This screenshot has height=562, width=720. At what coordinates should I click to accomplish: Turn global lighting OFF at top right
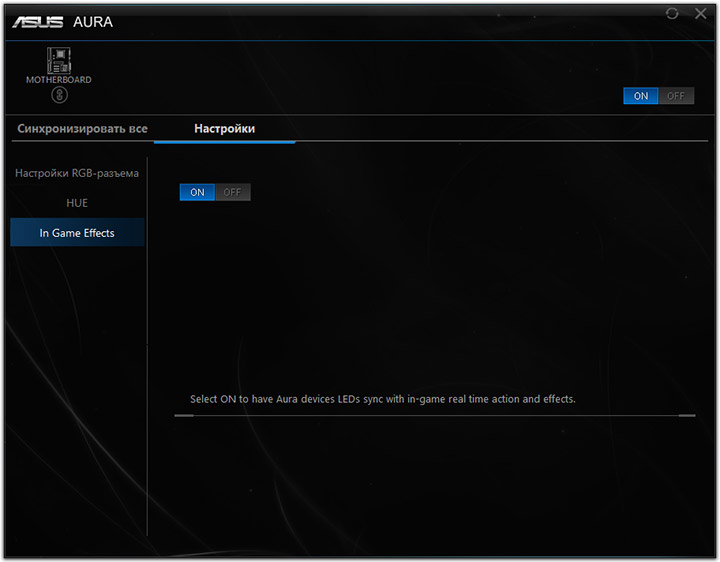676,96
